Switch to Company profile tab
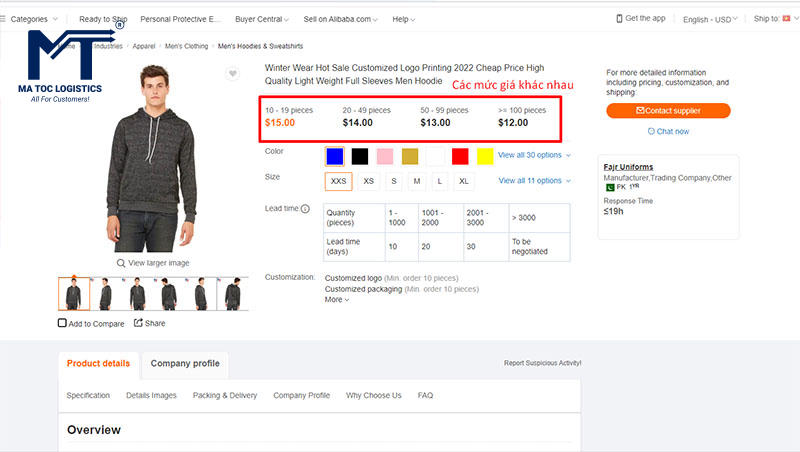This screenshot has height=452, width=800. 185,364
